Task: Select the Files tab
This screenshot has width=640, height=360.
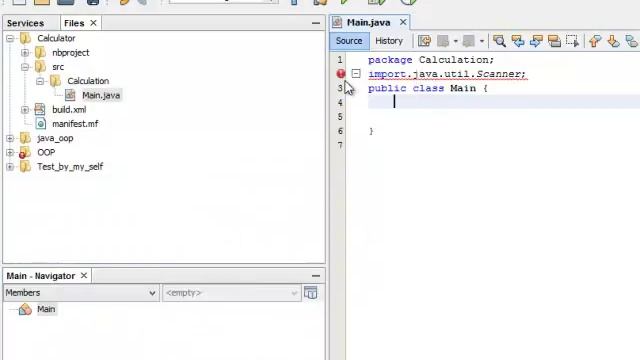Action: coord(74,23)
